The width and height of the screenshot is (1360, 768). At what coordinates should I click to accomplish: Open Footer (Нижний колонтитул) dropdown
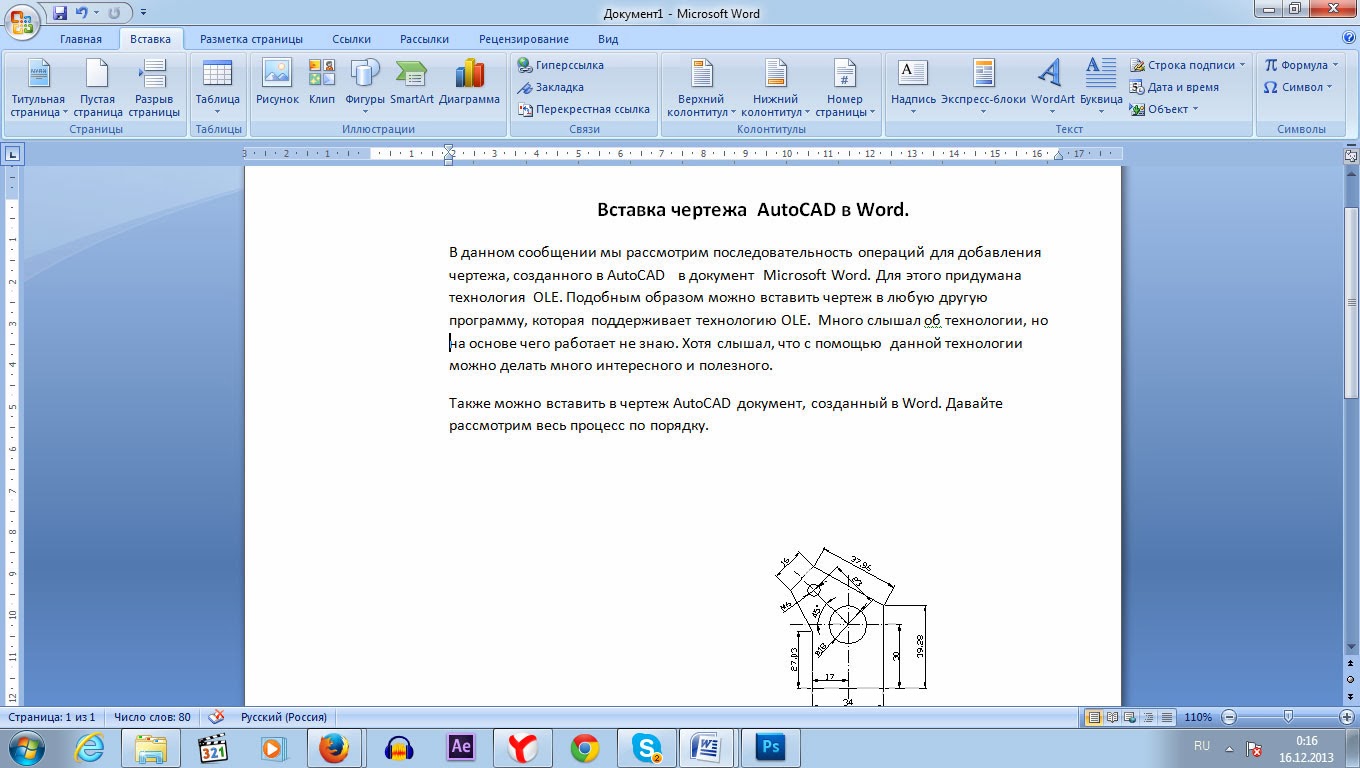[776, 88]
